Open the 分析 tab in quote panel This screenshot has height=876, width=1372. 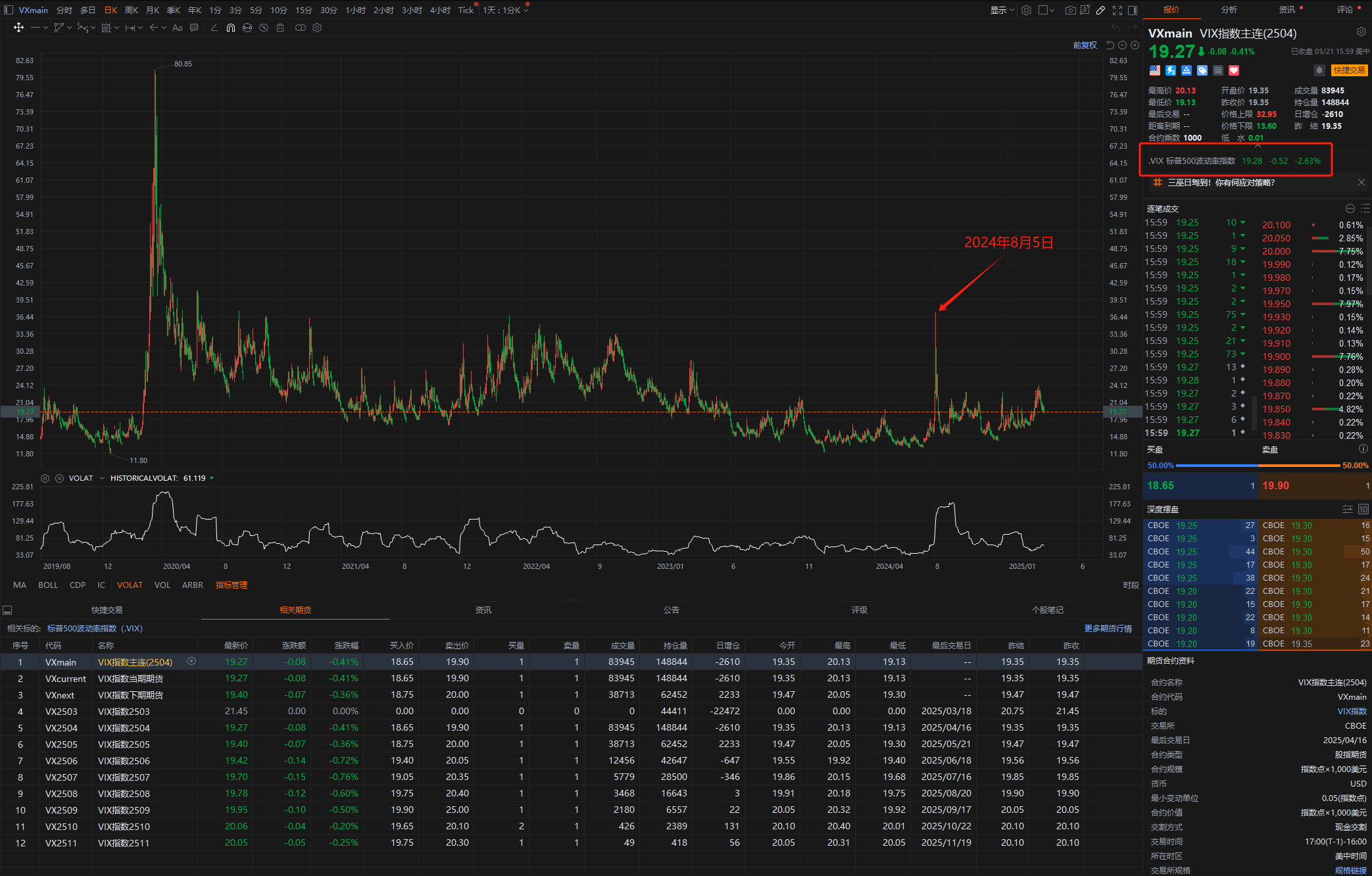[x=1229, y=9]
